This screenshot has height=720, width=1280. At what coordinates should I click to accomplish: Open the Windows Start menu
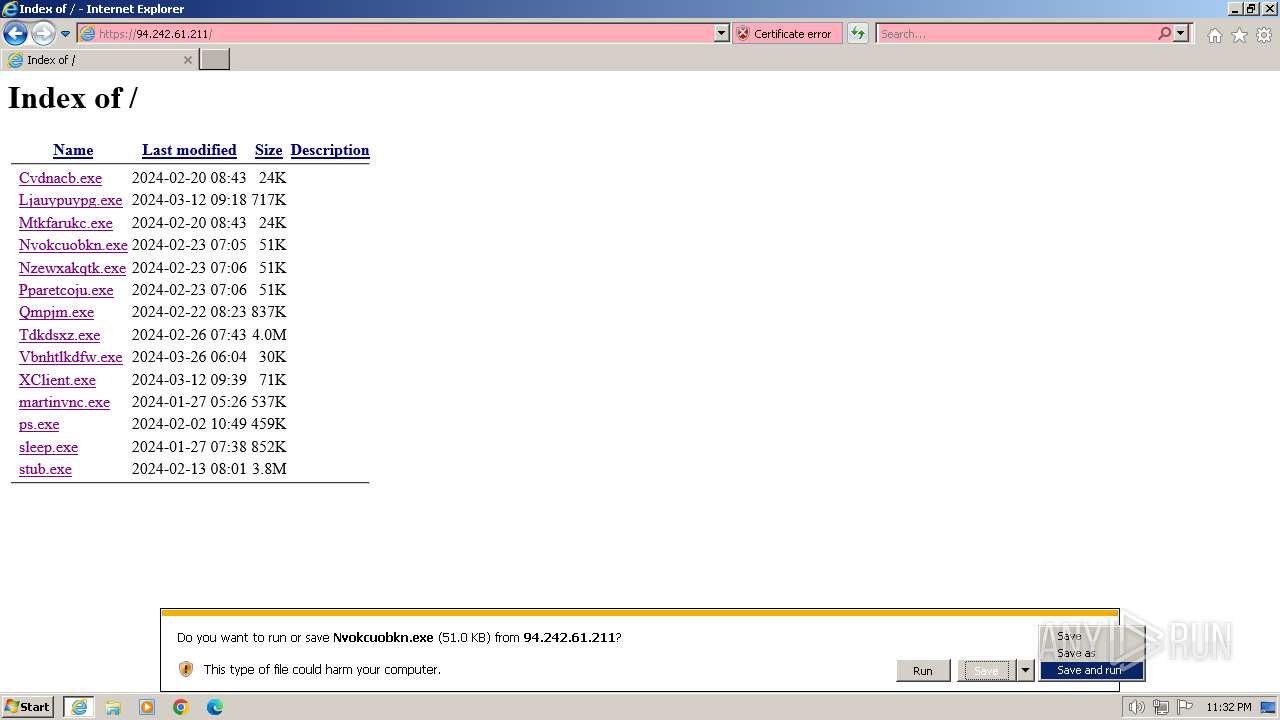click(28, 707)
